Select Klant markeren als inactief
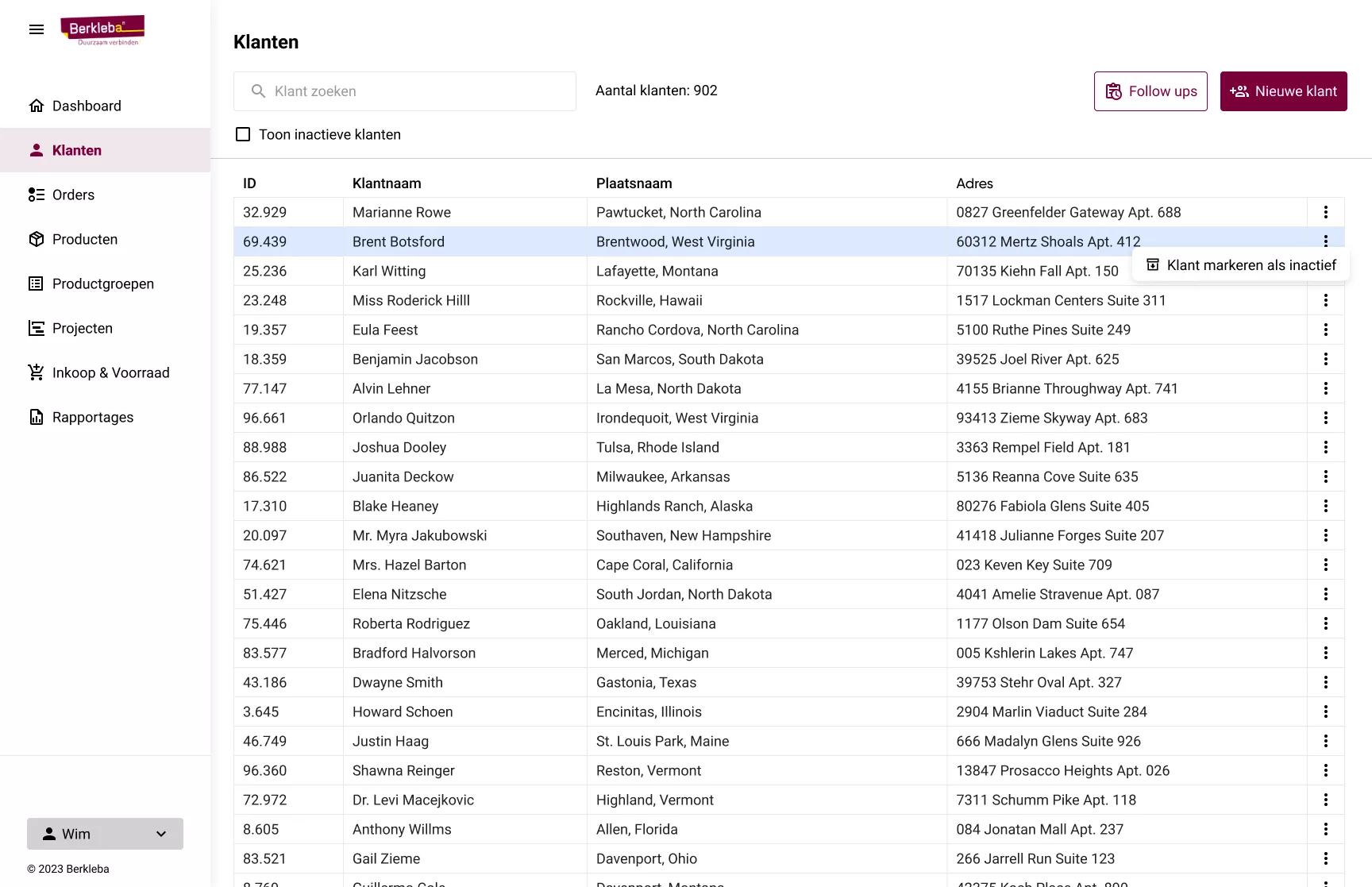This screenshot has width=1372, height=887. click(1241, 265)
